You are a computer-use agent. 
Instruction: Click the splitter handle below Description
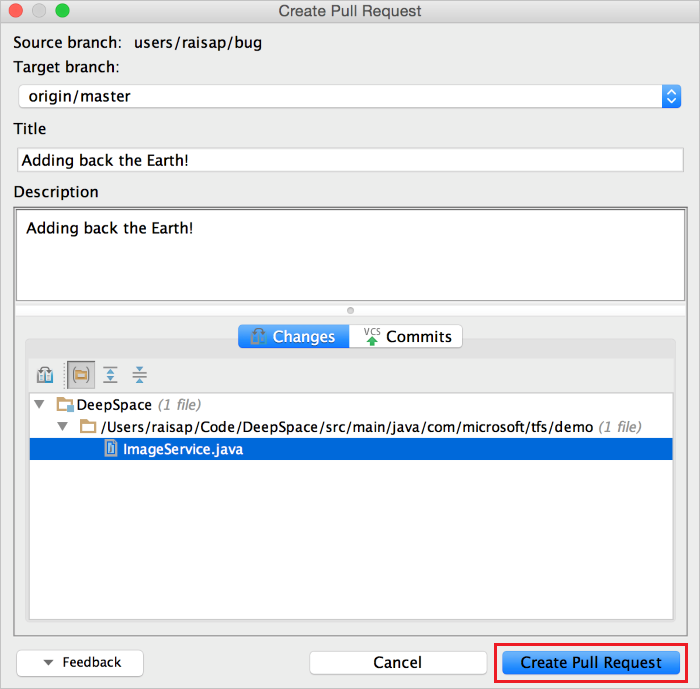click(x=350, y=310)
